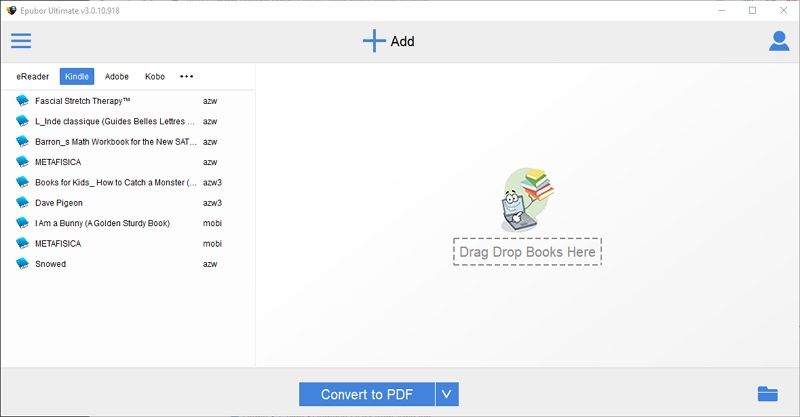800x417 pixels.
Task: Click azw3 format of Dave Pigeon
Action: click(212, 203)
